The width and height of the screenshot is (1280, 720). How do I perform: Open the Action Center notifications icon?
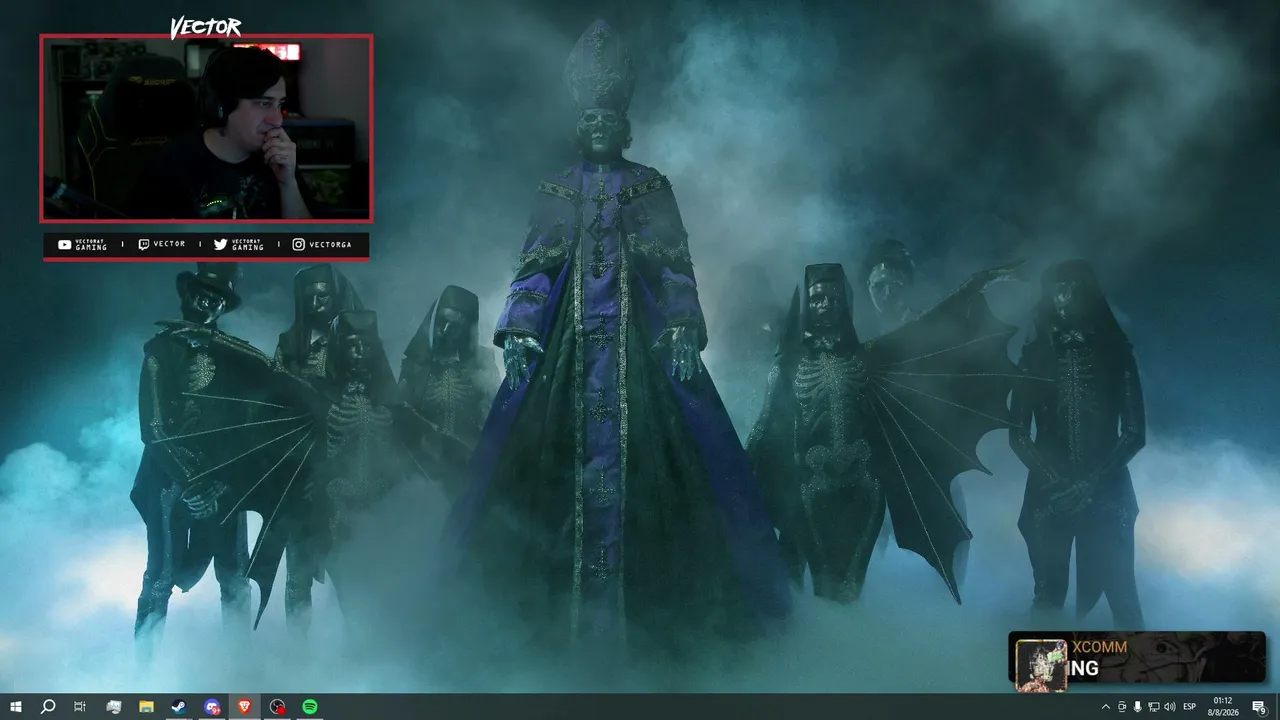point(1259,707)
